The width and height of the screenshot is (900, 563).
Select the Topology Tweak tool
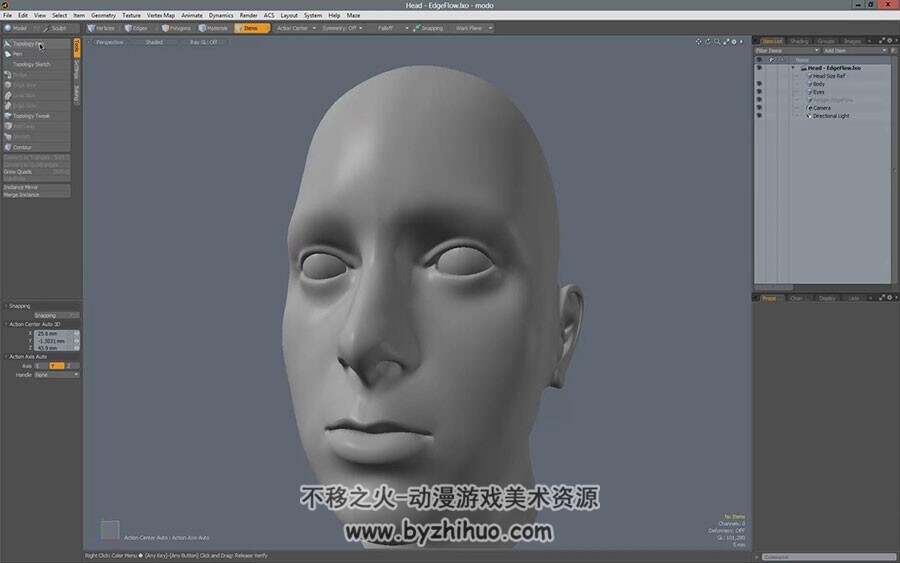tap(37, 116)
